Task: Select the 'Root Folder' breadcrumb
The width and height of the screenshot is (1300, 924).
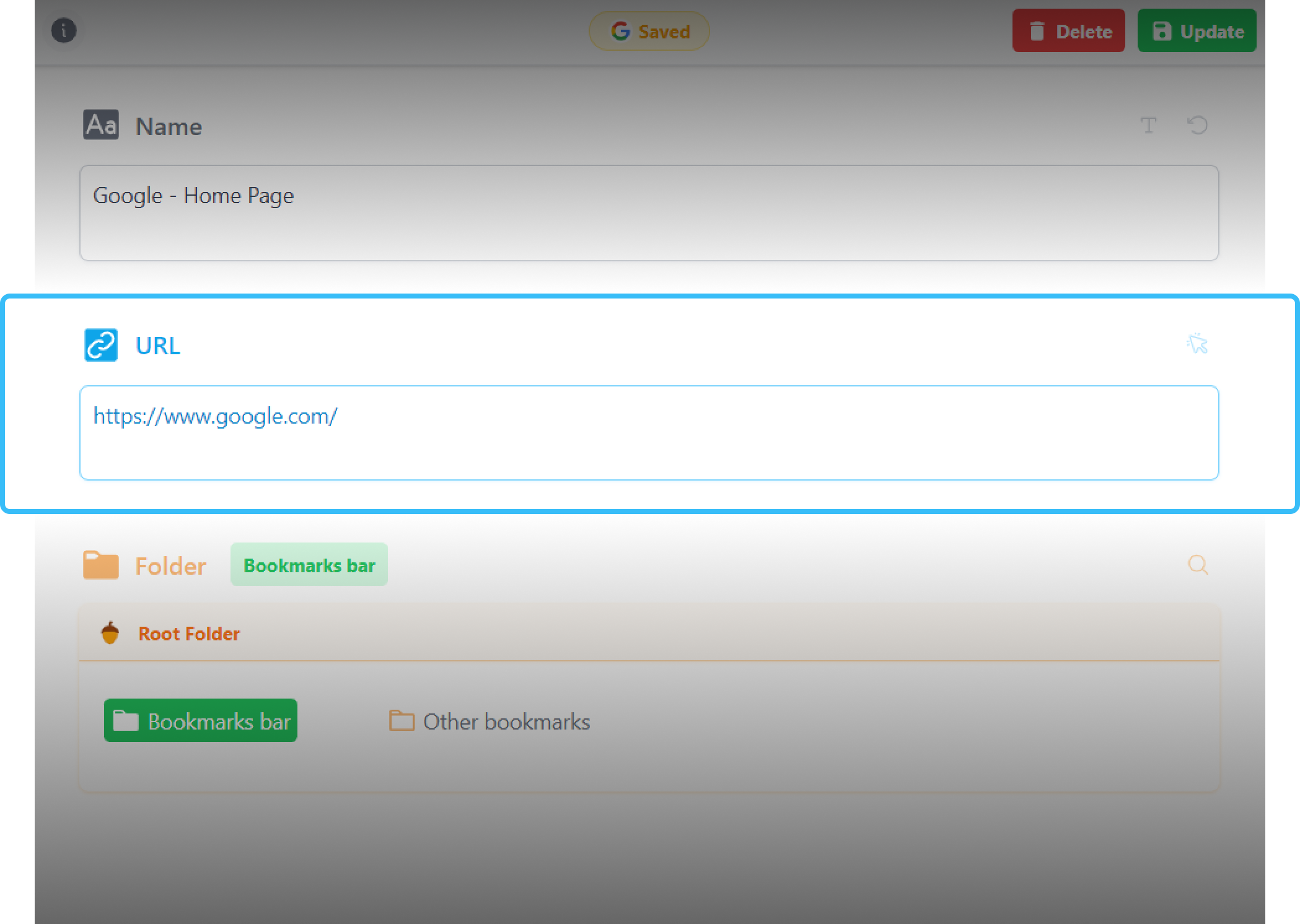Action: 189,634
